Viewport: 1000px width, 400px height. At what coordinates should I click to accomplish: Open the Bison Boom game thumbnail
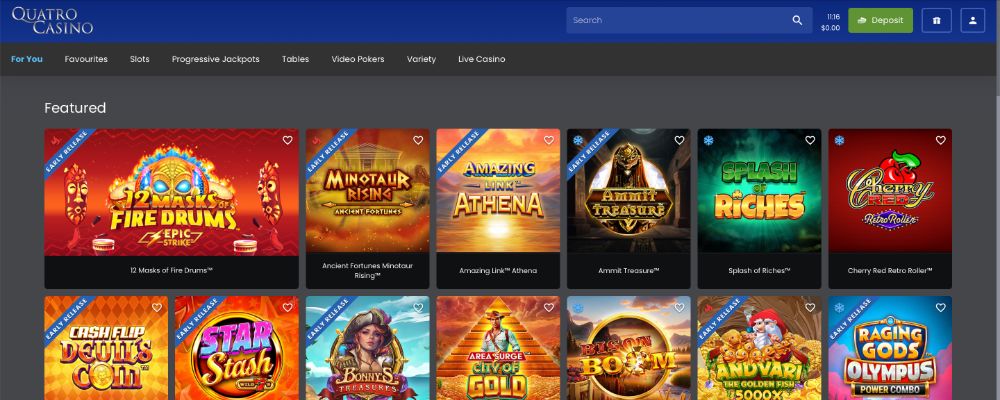[628, 348]
